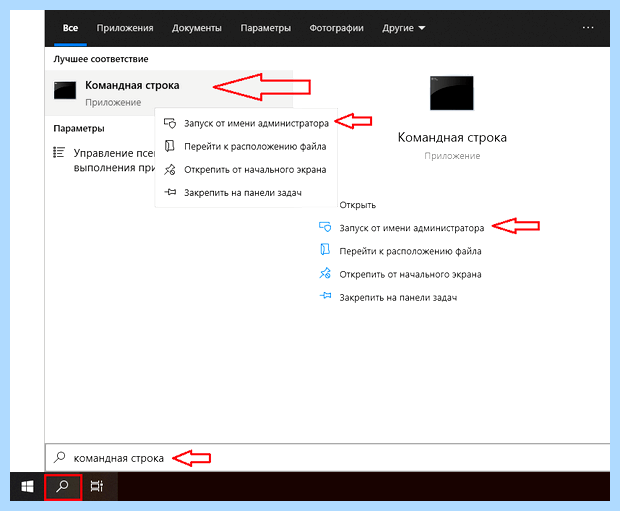Click the blue pin icon in the right panel
Screen dimensions: 620x511
pyautogui.click(x=325, y=296)
